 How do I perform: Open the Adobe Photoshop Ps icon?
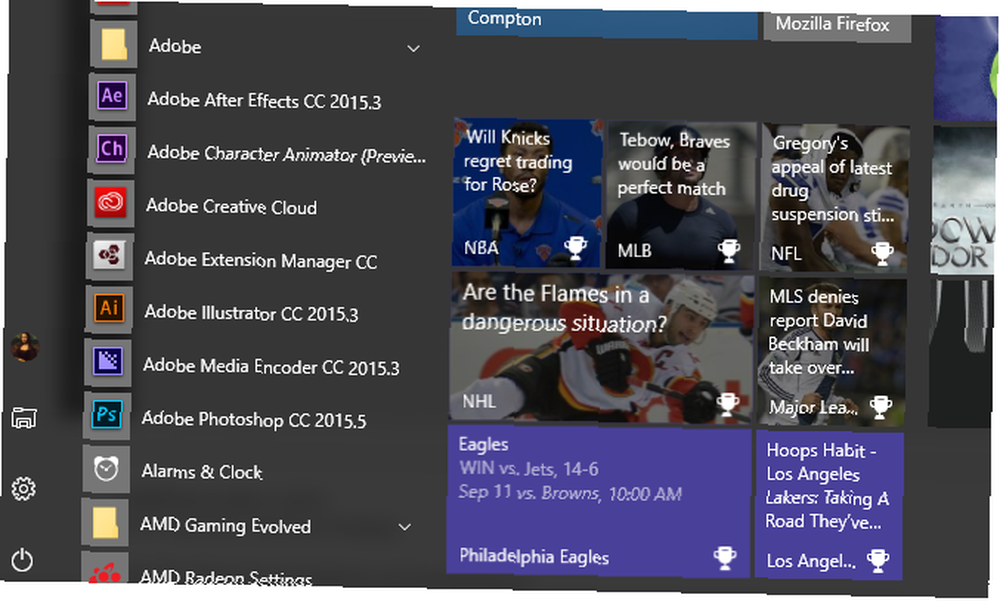point(107,415)
